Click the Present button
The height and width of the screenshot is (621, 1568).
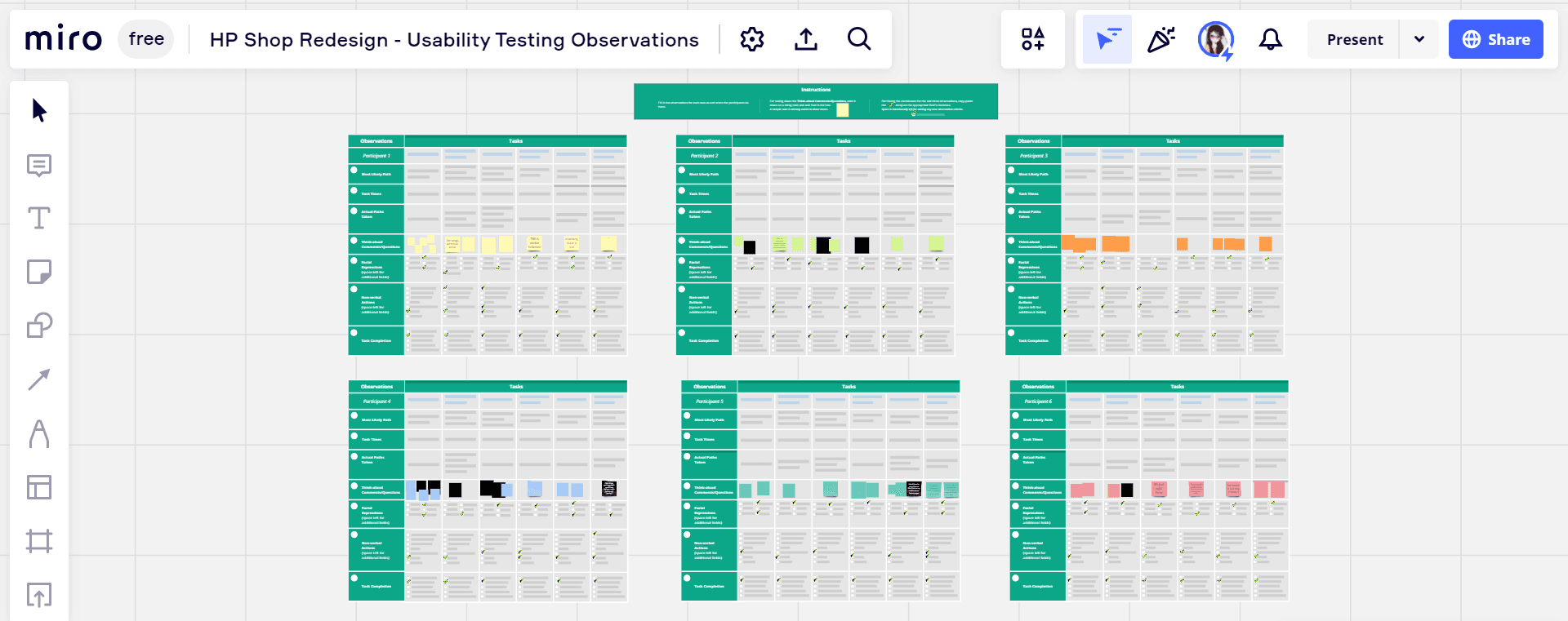pyautogui.click(x=1354, y=39)
